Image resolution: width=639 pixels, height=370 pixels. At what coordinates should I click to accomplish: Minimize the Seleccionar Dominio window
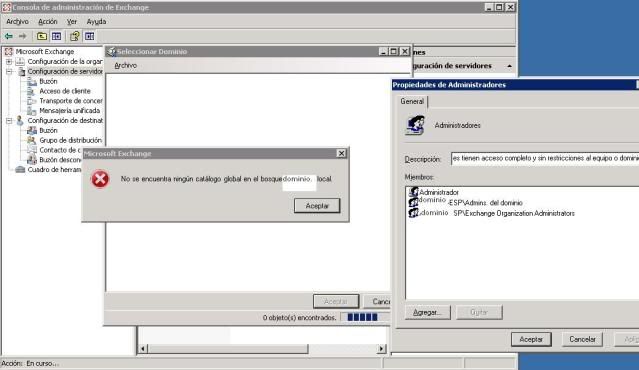tap(383, 51)
